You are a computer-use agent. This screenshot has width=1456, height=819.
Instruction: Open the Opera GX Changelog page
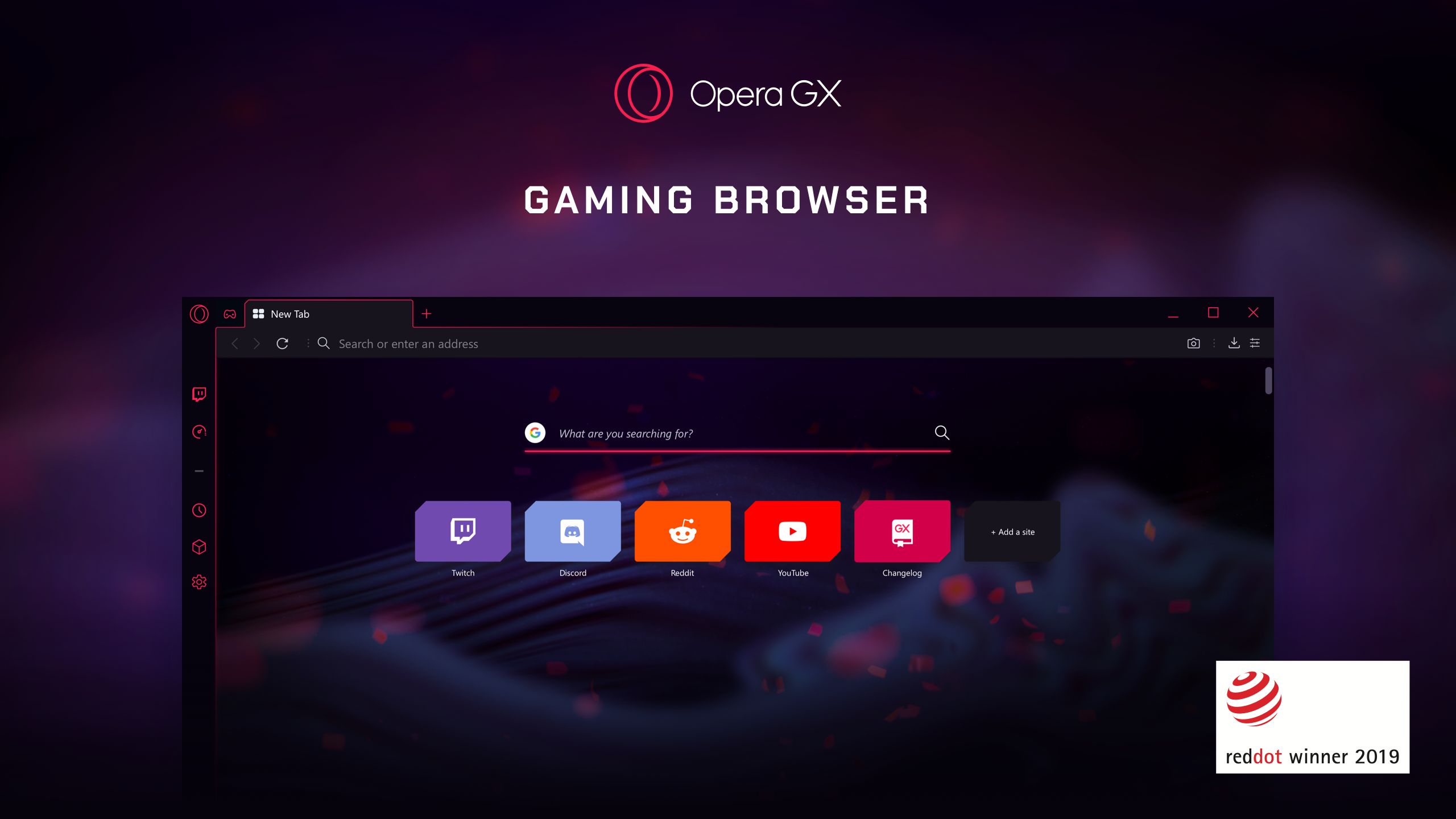coord(902,531)
